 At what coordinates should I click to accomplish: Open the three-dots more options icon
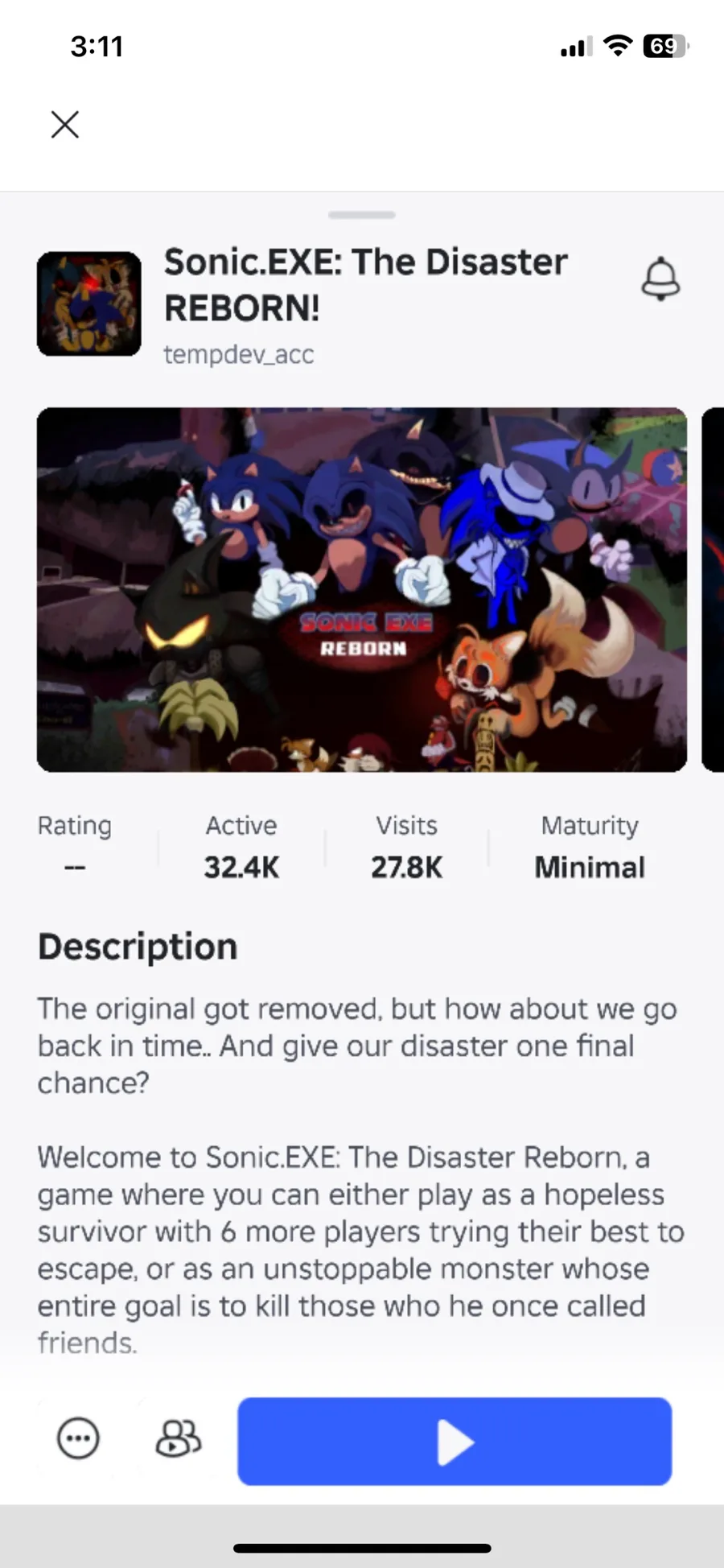pos(78,1438)
